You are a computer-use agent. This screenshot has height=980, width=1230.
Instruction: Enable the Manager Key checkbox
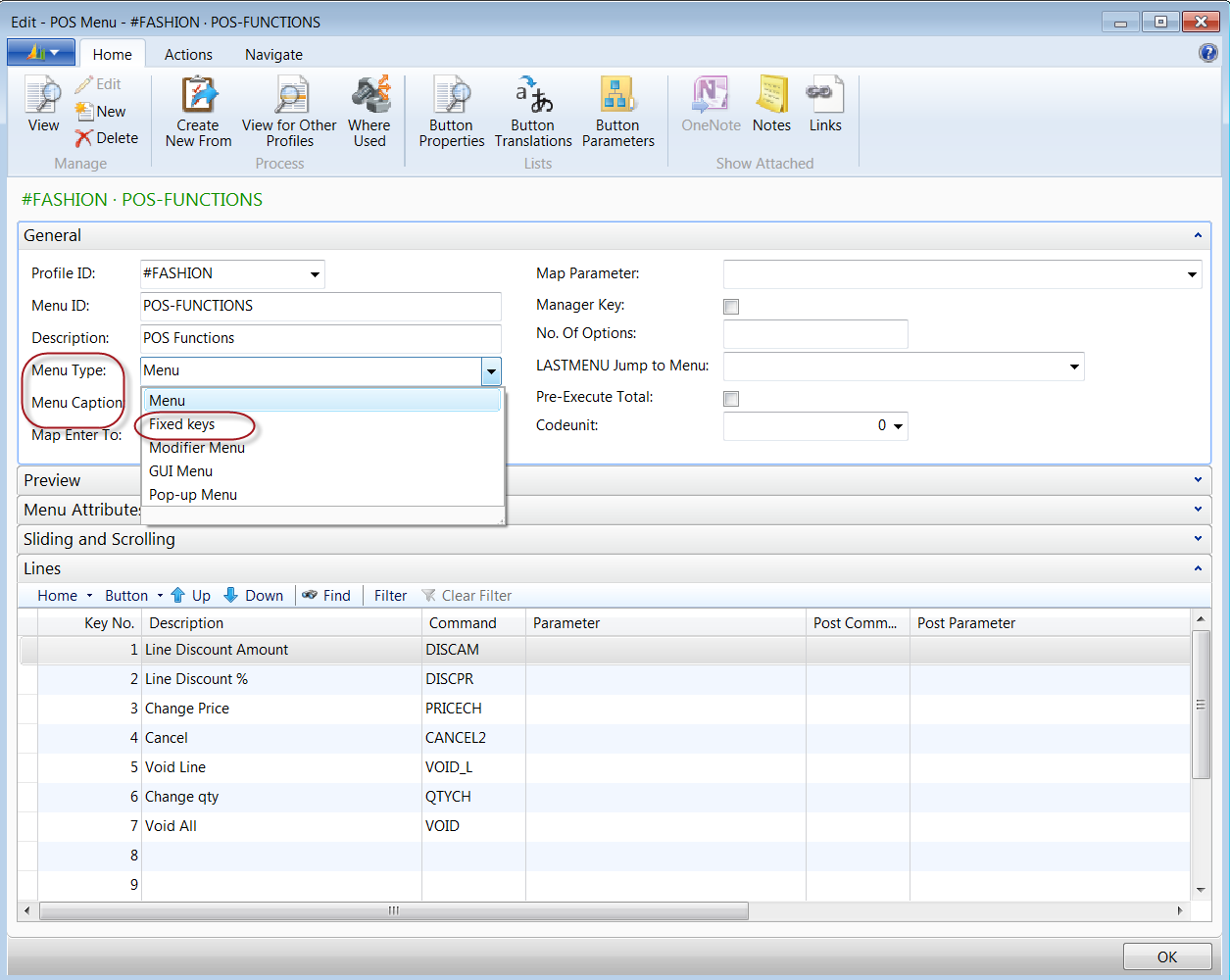coord(731,307)
